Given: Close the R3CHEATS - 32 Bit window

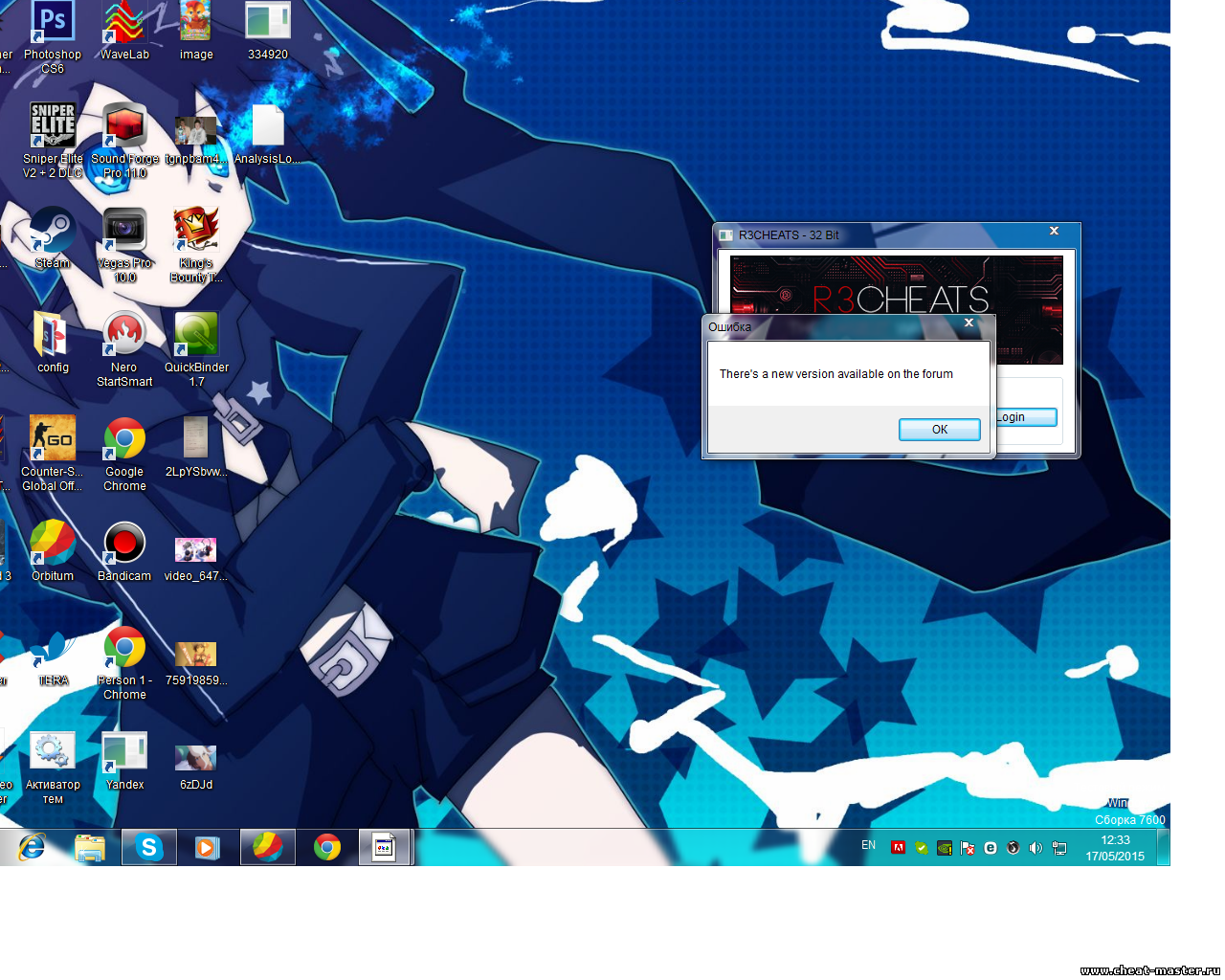Looking at the screenshot, I should click(1054, 231).
